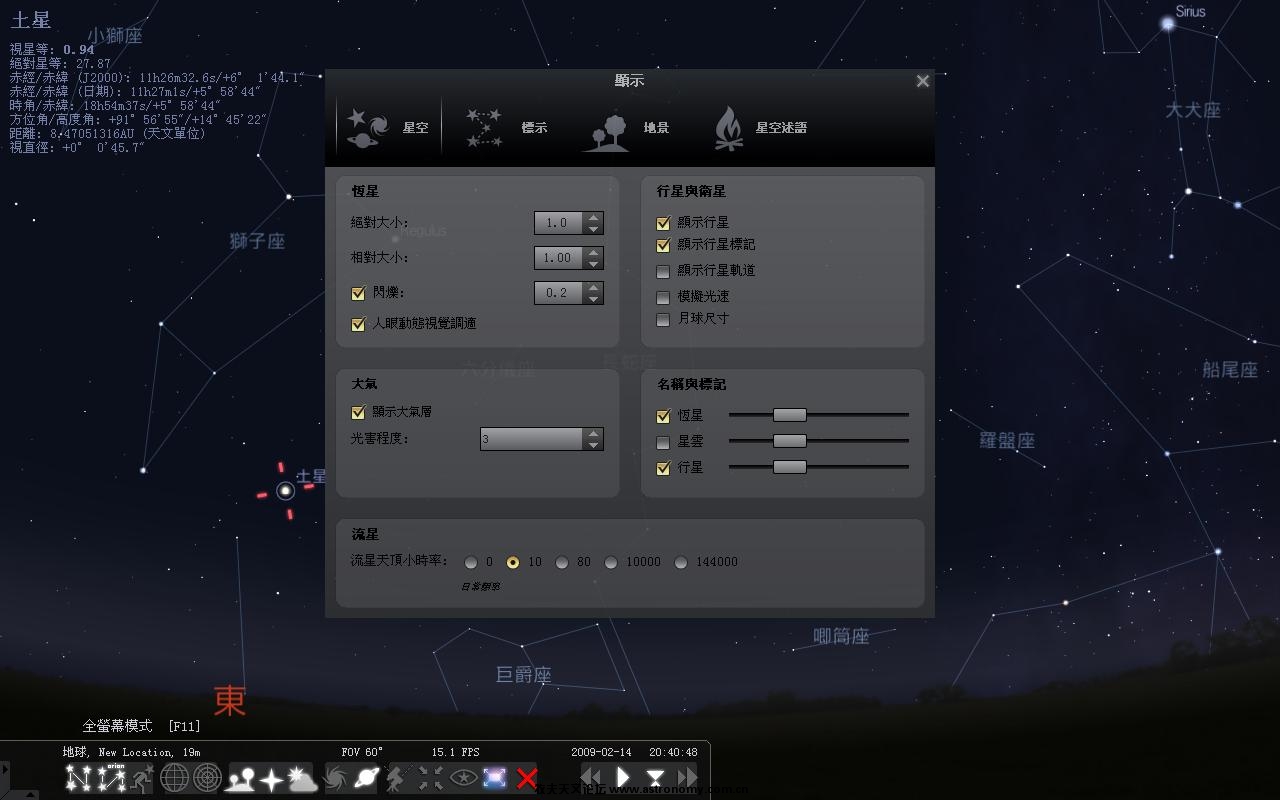
Task: Select meteor rate 144000
Action: tap(681, 563)
